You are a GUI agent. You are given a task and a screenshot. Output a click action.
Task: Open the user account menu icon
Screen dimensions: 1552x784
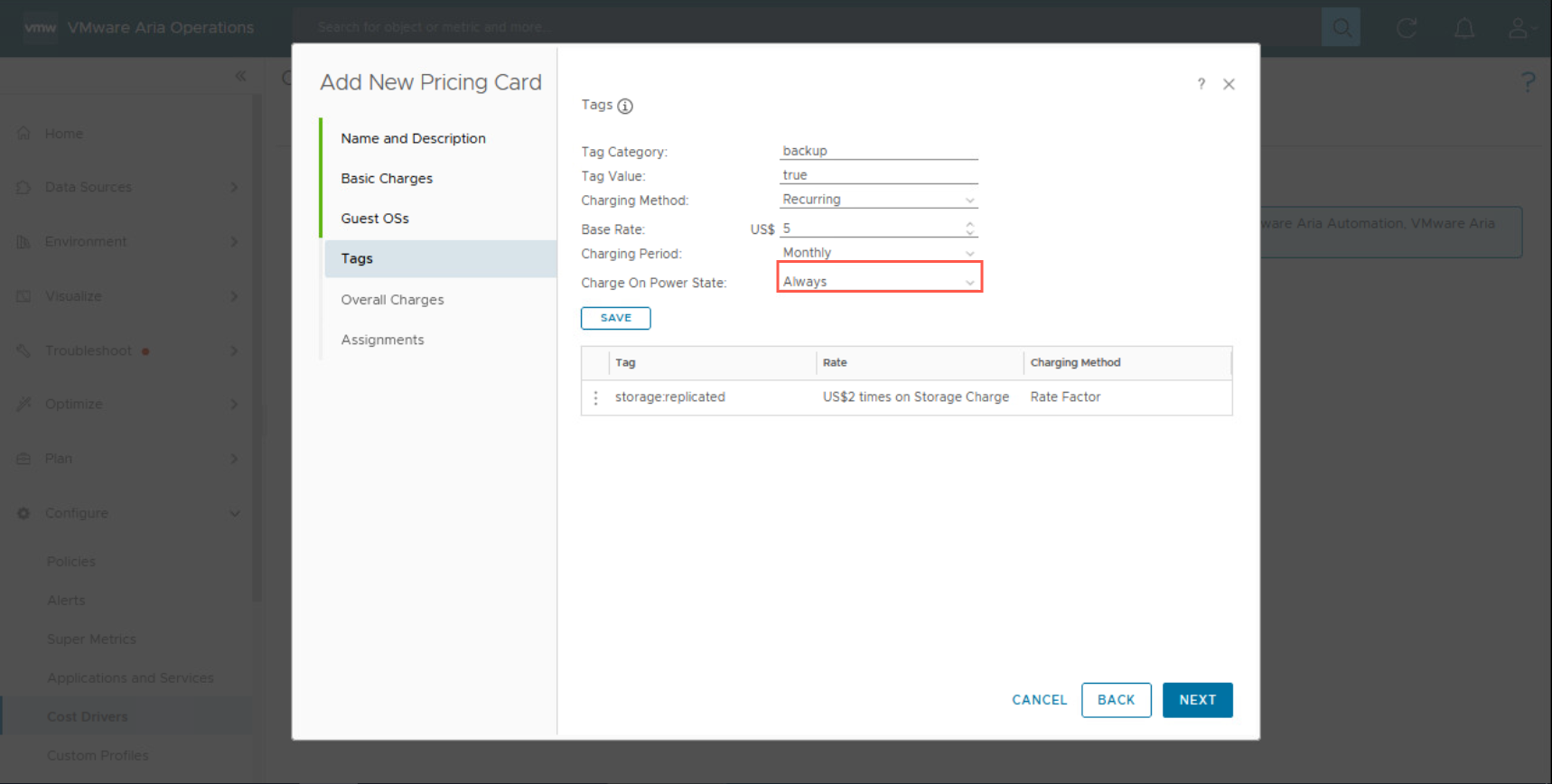coord(1519,28)
